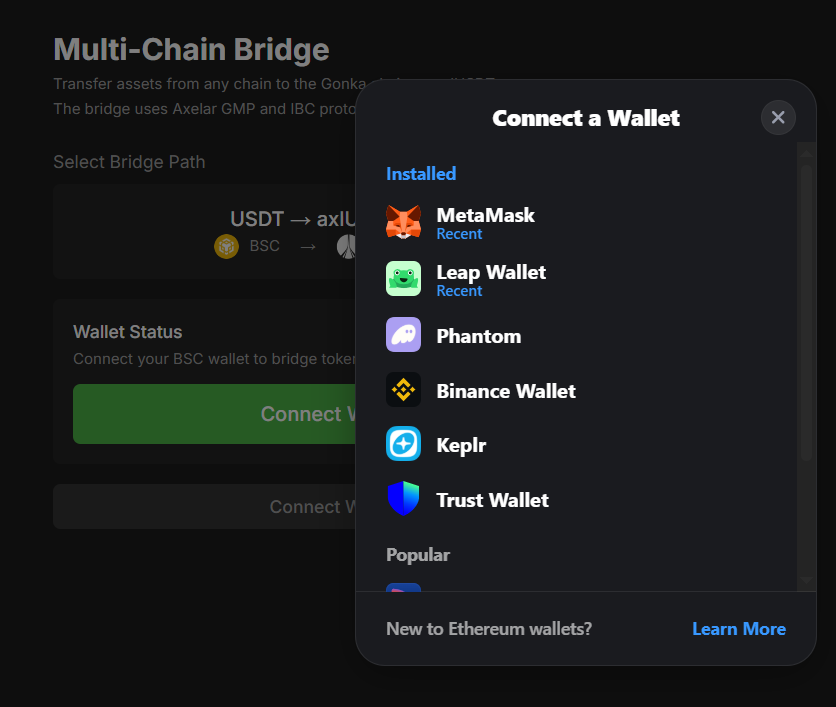This screenshot has height=707, width=836.
Task: Click the Phantom ghost icon
Action: click(x=403, y=335)
